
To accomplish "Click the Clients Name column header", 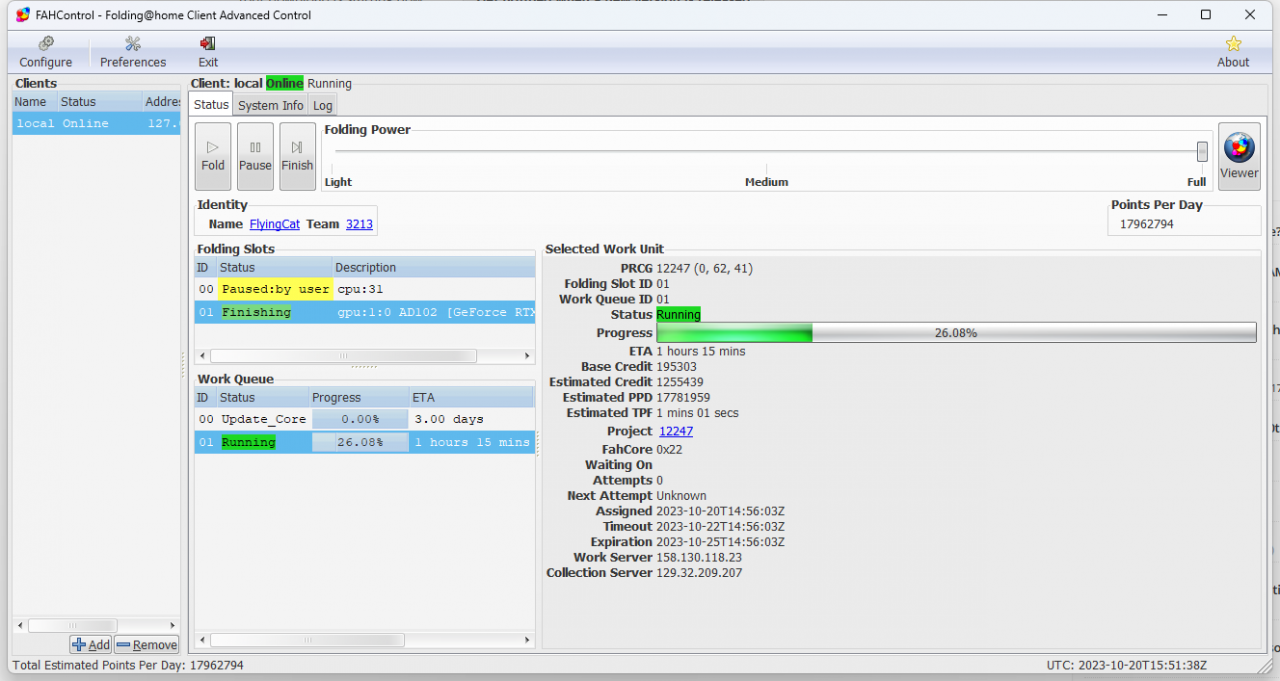I will point(33,101).
